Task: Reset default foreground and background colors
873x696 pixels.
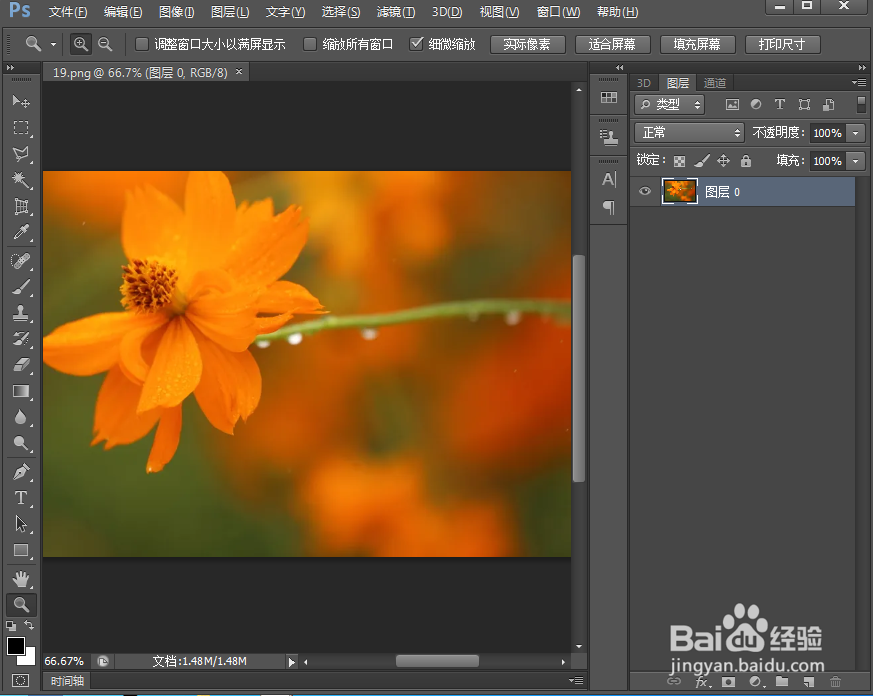Action: 11,625
